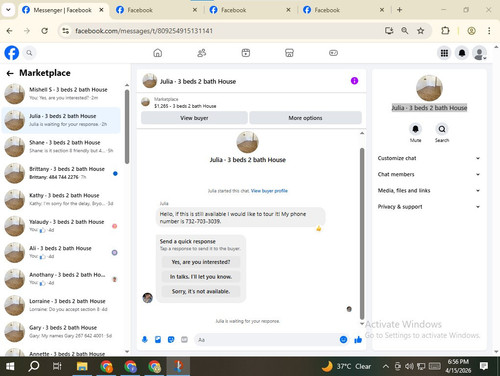
Task: Open the browser extensions puzzle icon
Action: [445, 31]
